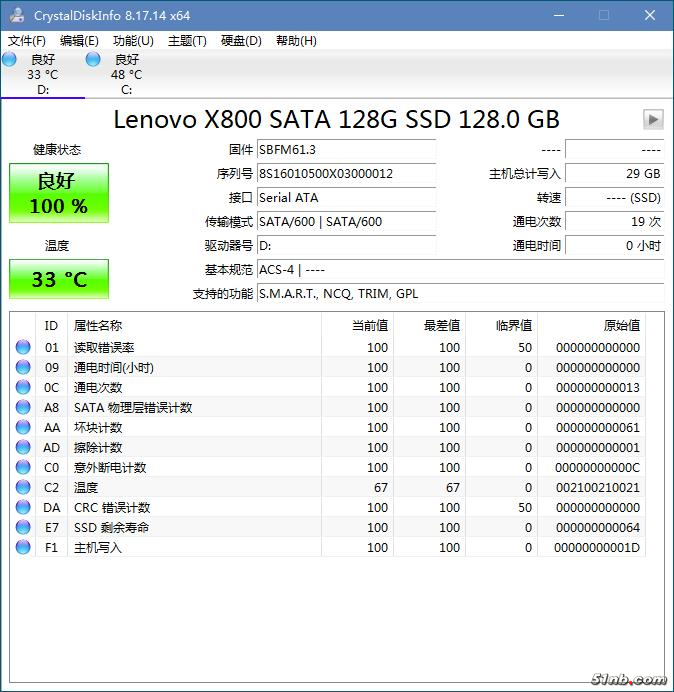Open the 功能(U) menu

click(133, 41)
